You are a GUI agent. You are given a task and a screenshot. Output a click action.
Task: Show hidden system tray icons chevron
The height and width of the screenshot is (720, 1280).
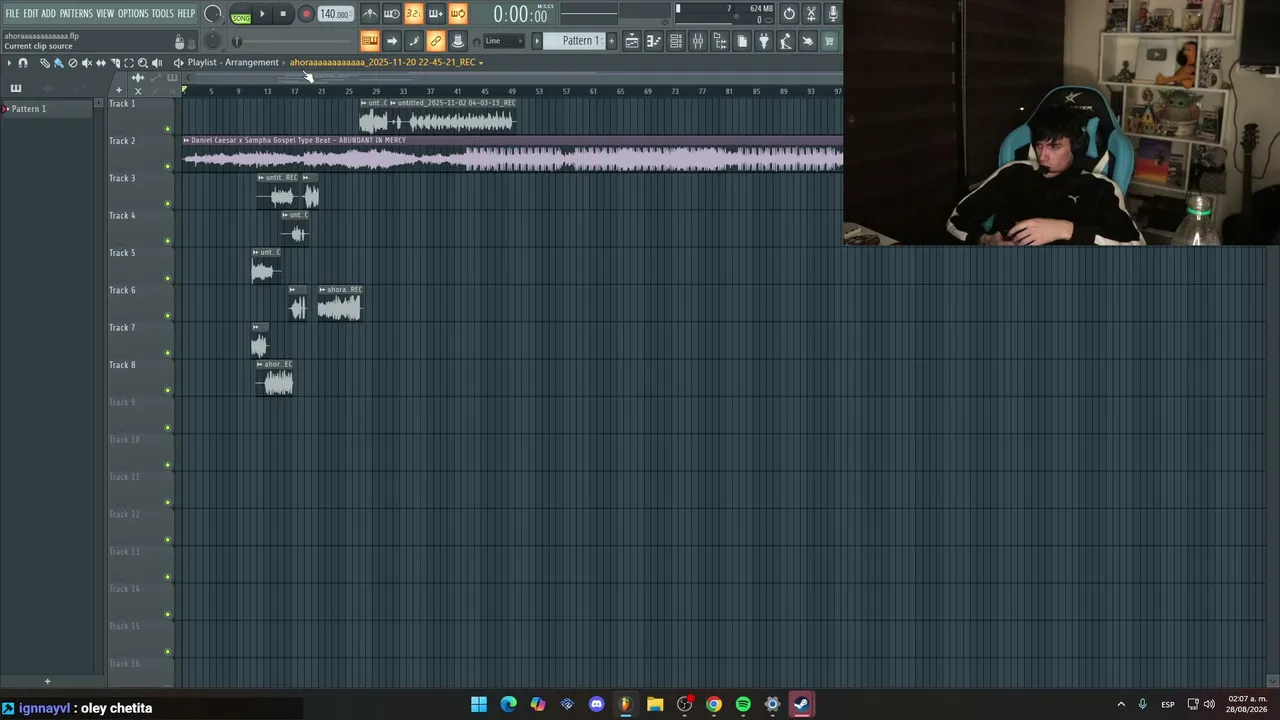pos(1121,705)
